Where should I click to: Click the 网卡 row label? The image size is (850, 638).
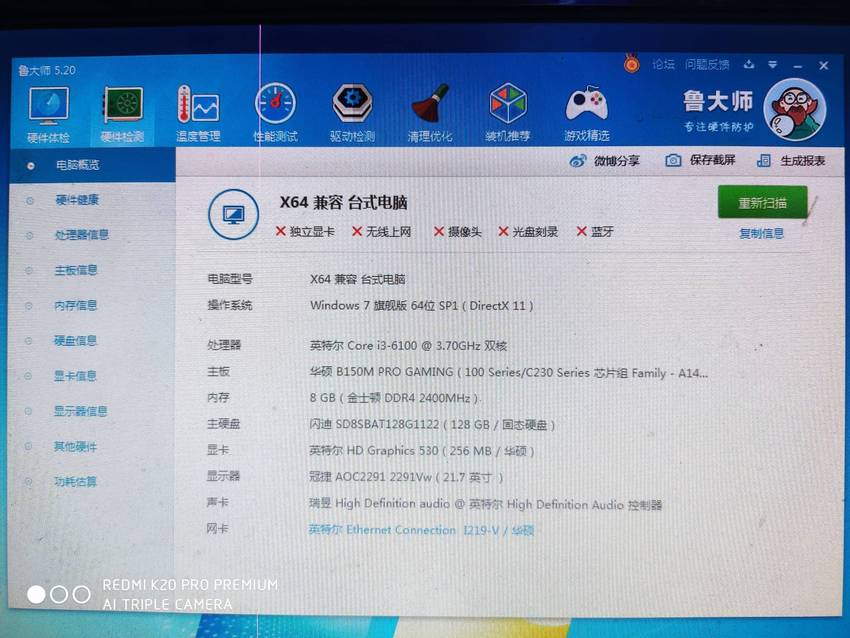(217, 528)
